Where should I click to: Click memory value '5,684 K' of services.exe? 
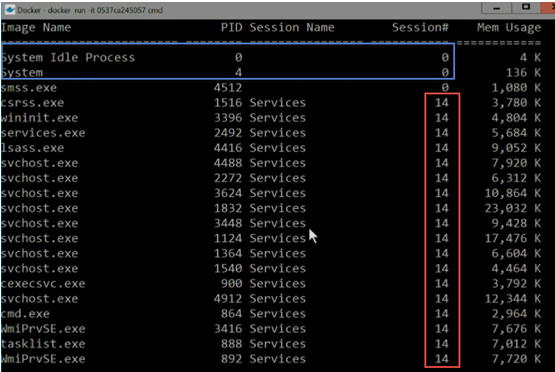[x=516, y=133]
